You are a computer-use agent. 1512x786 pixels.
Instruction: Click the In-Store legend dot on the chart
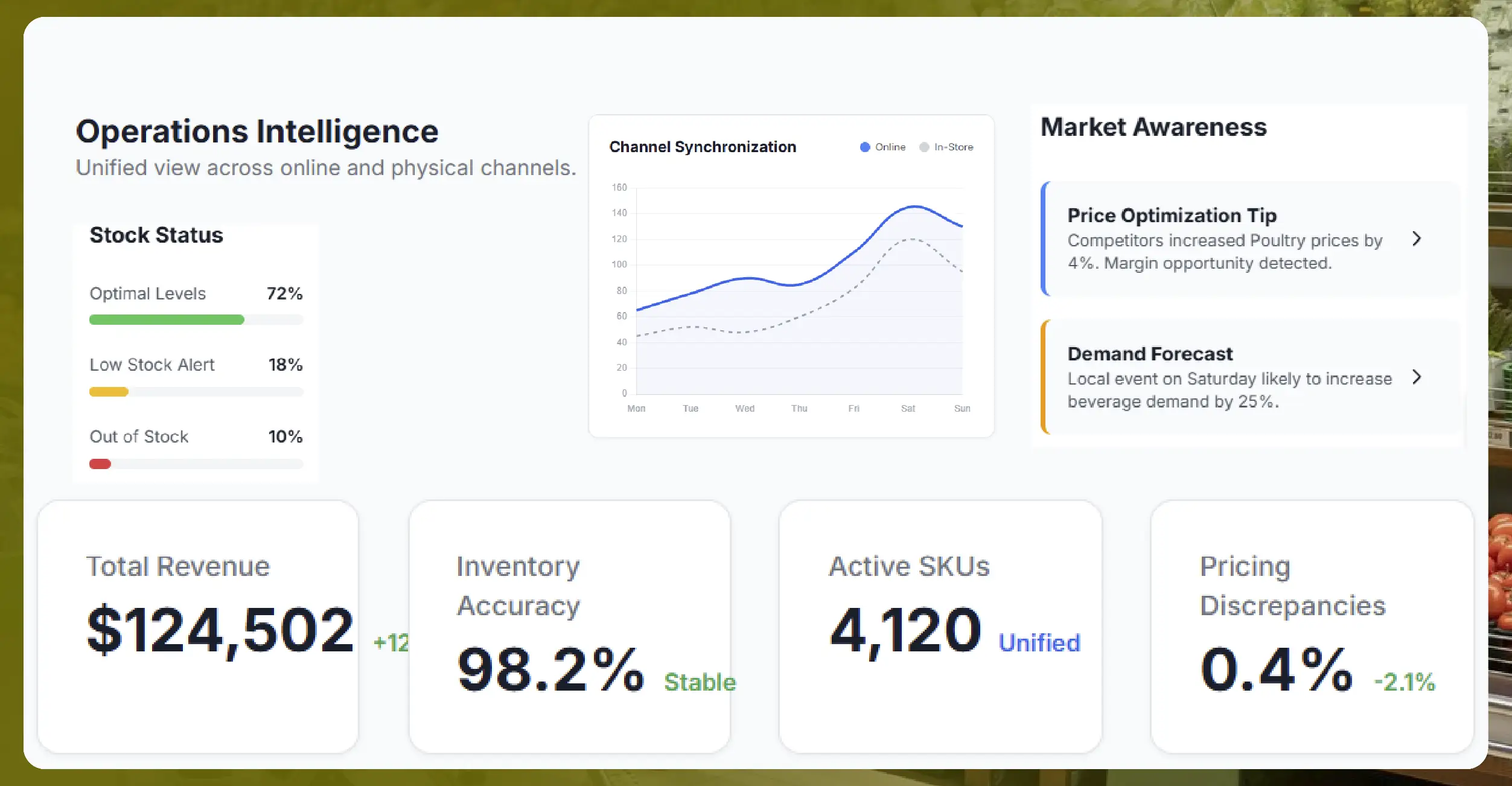click(x=923, y=147)
